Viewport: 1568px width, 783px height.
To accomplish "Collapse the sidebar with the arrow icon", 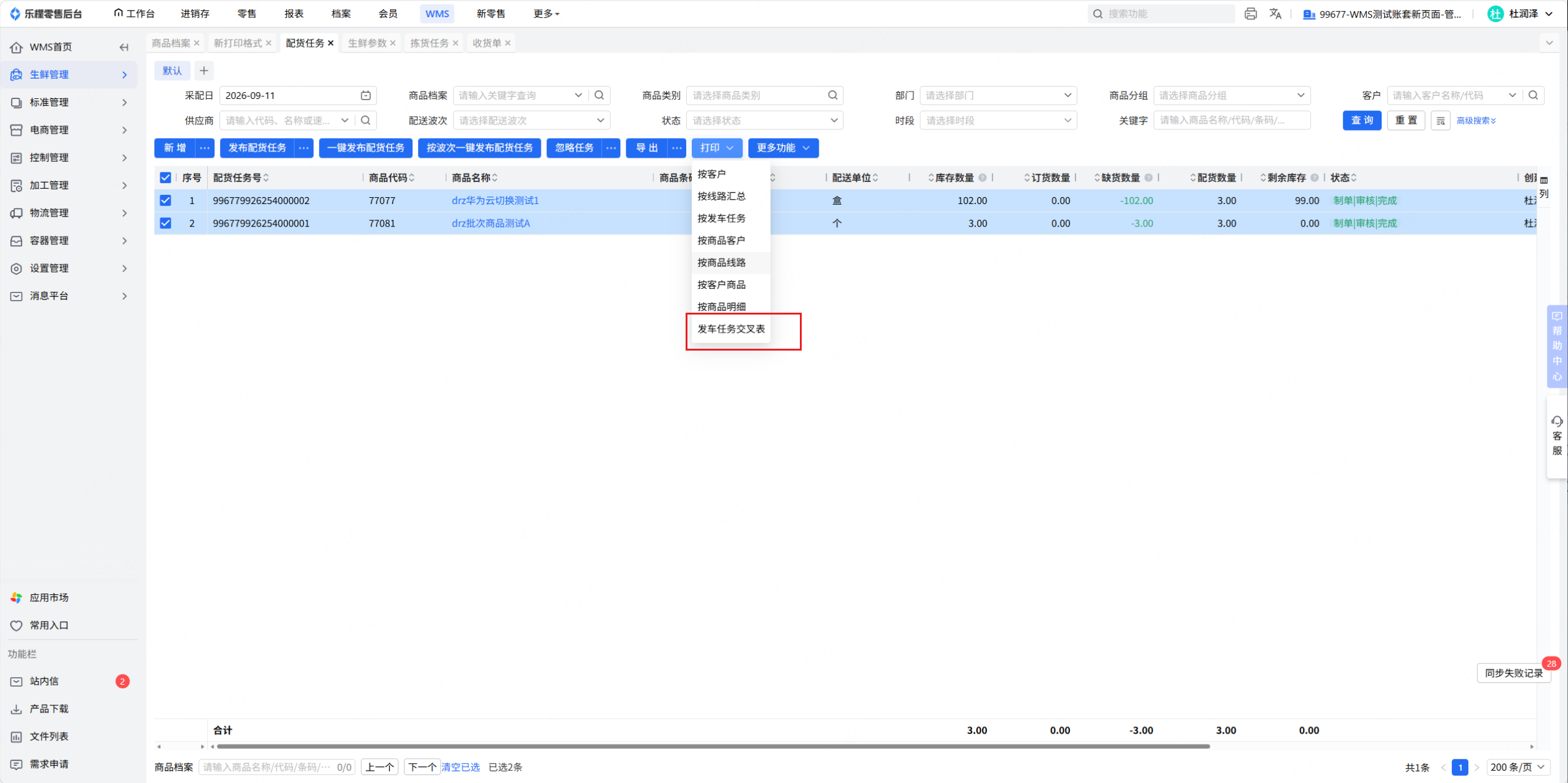I will [124, 47].
